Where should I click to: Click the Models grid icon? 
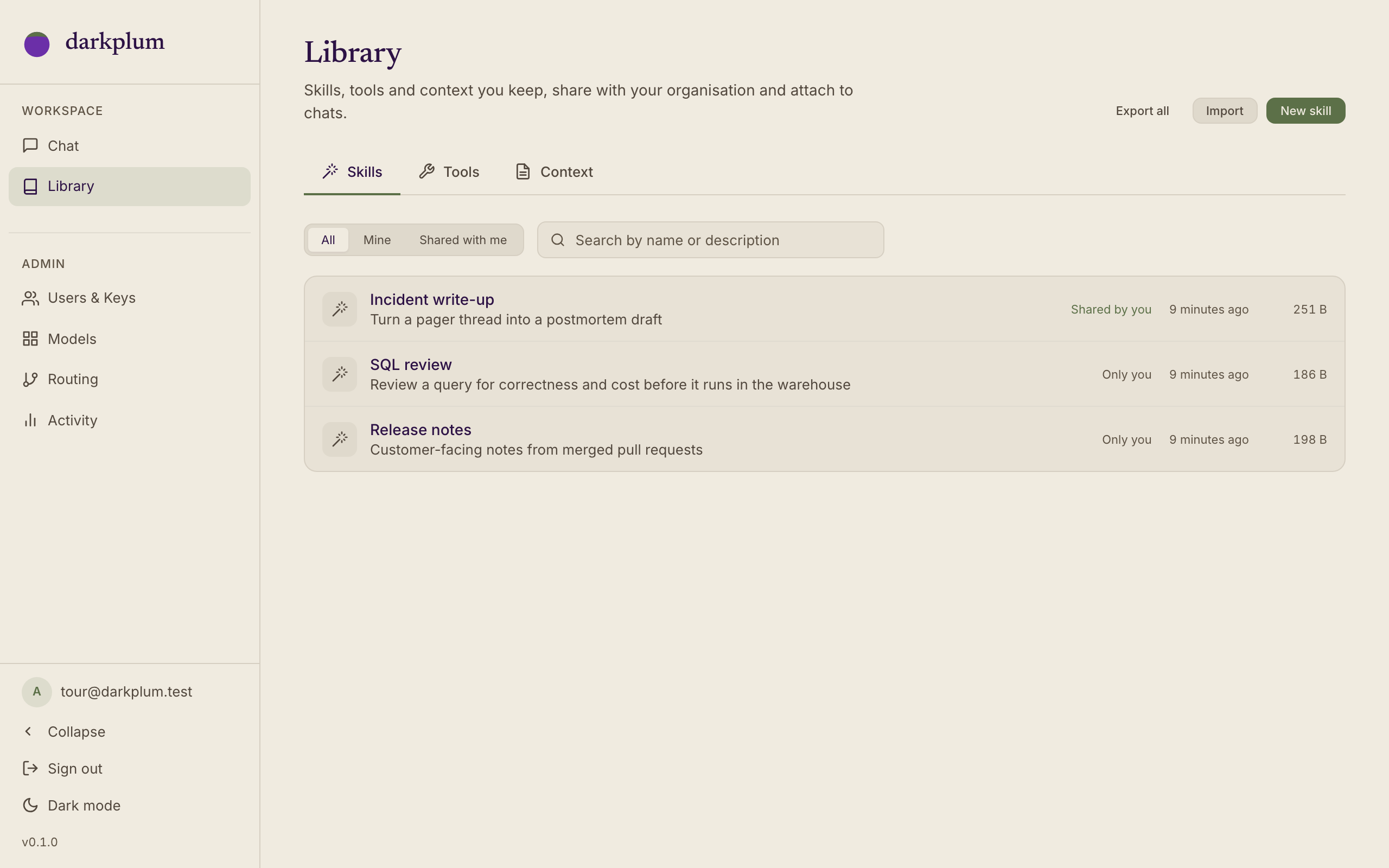pos(30,339)
